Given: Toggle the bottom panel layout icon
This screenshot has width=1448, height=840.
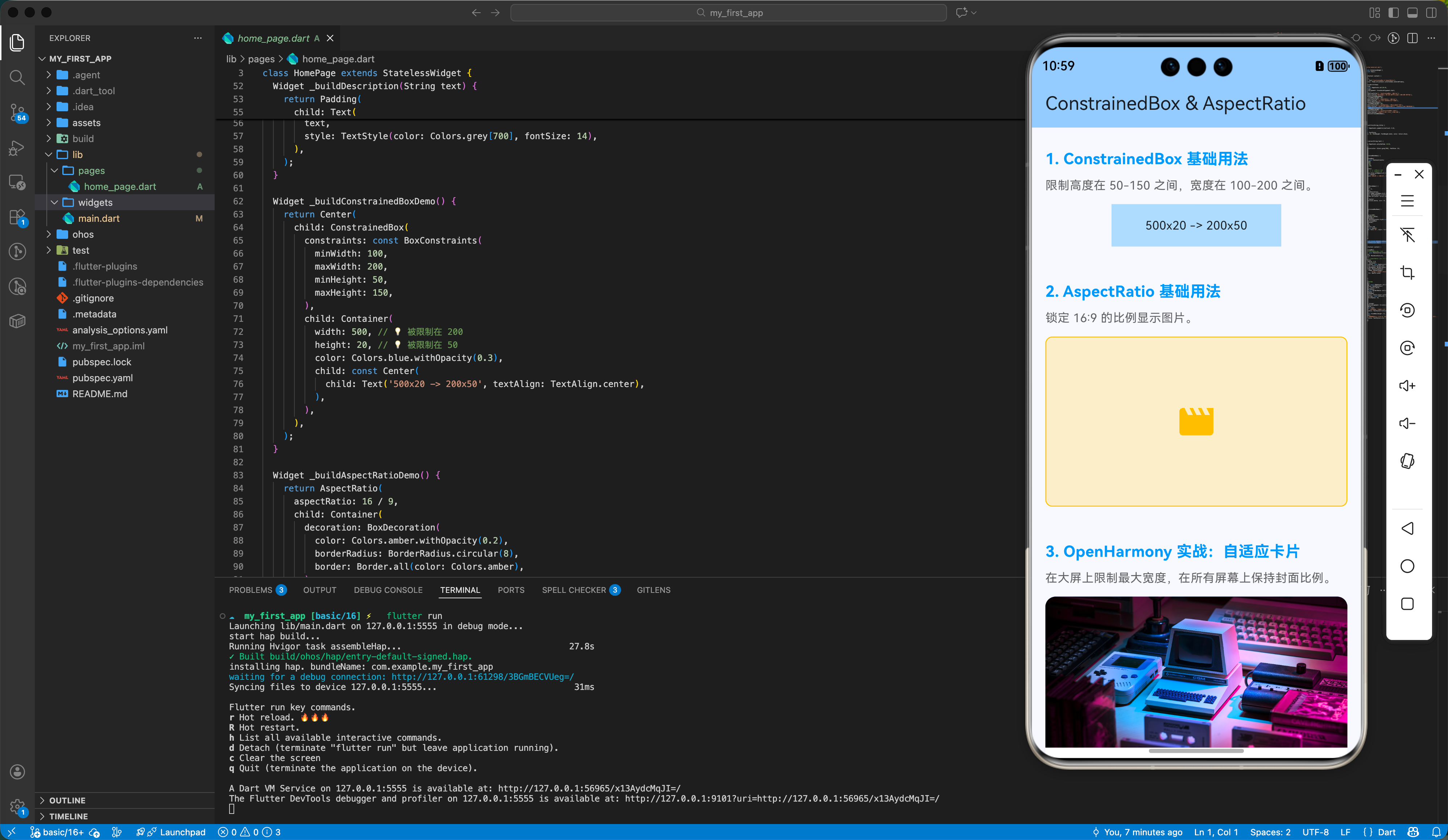Looking at the screenshot, I should [1412, 13].
